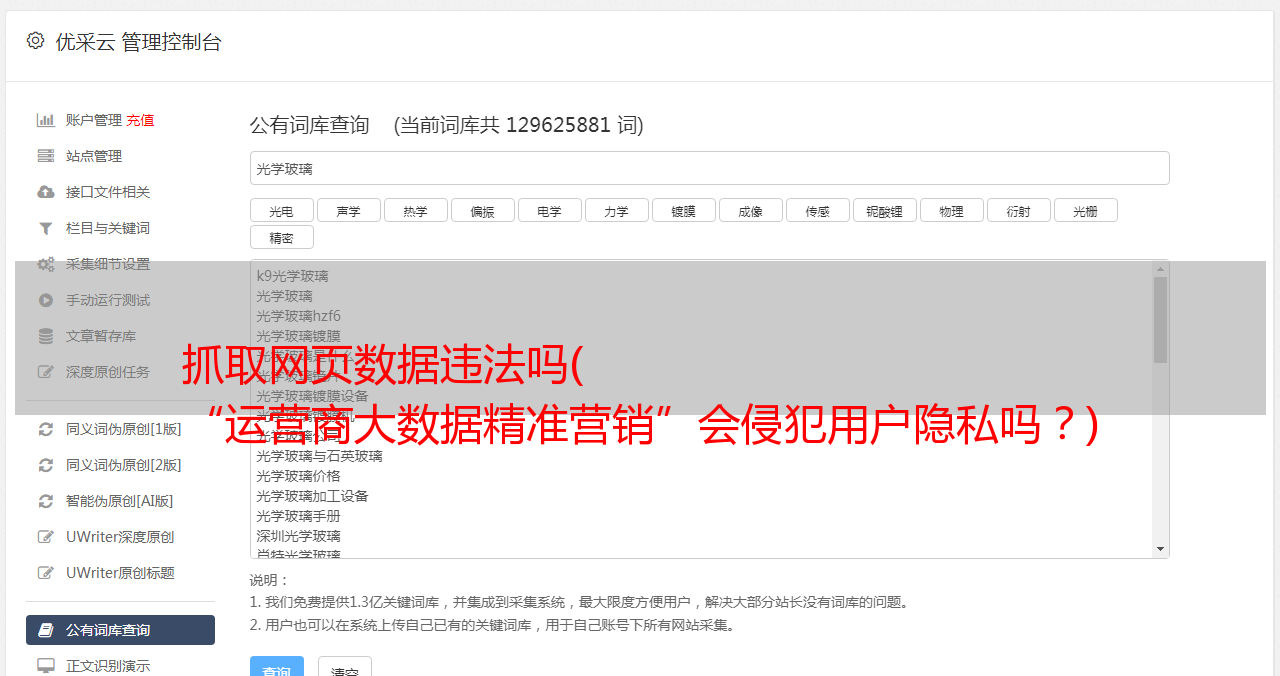This screenshot has height=676, width=1280.
Task: Click the 光电 keyword tag button
Action: [x=282, y=210]
